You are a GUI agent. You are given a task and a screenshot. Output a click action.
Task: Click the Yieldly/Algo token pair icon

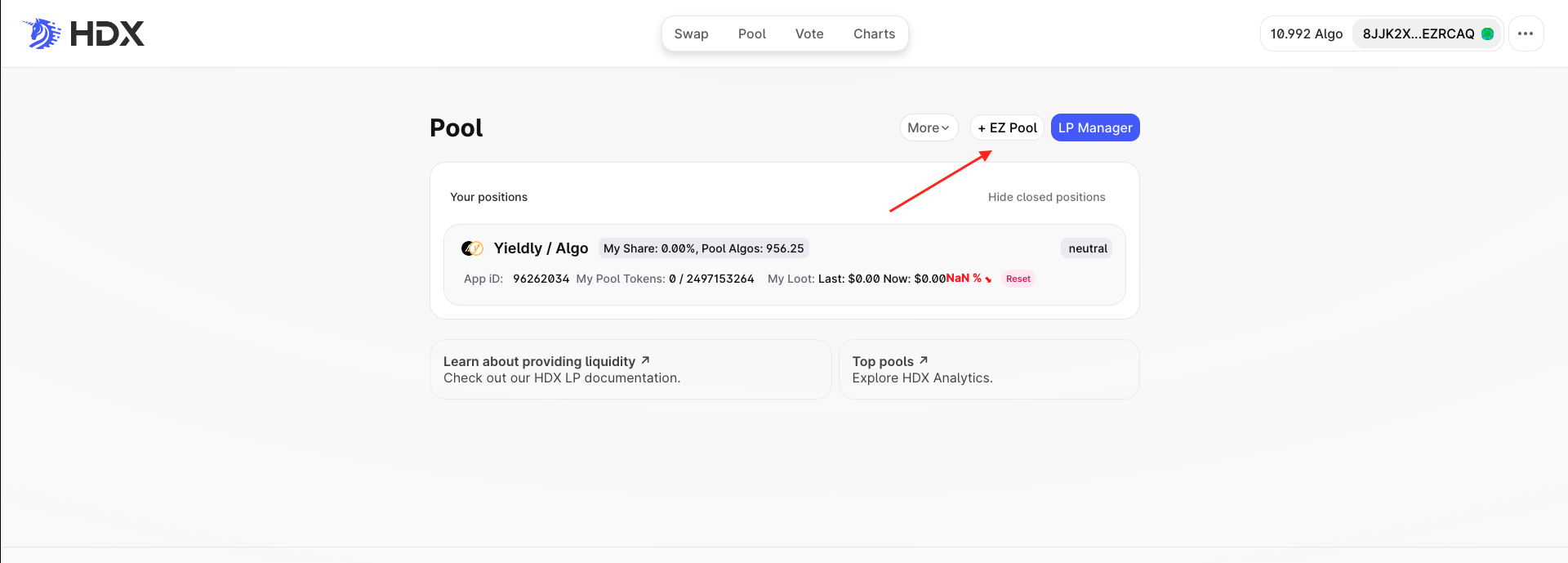pos(472,248)
